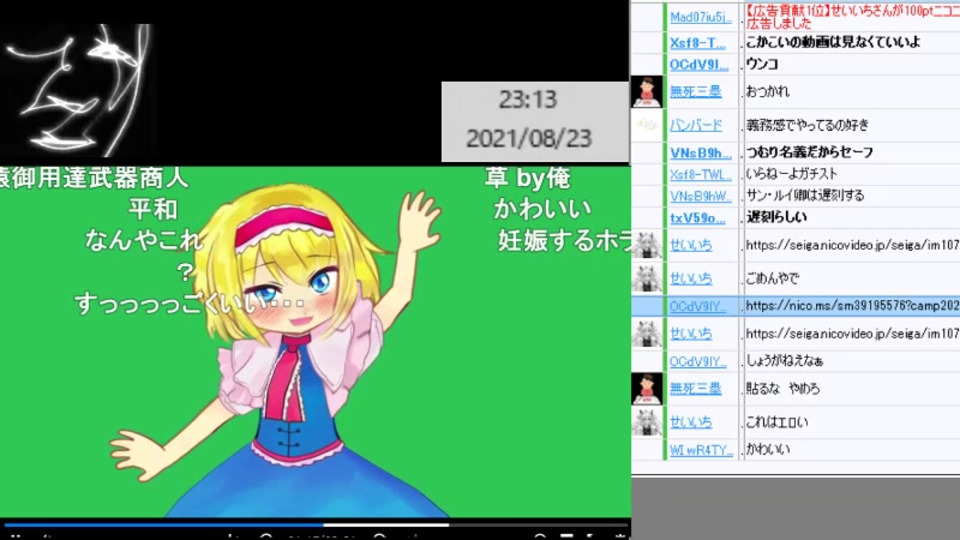Open the Xsf8-TWL user beside いらねーよガチスト

coord(700,174)
